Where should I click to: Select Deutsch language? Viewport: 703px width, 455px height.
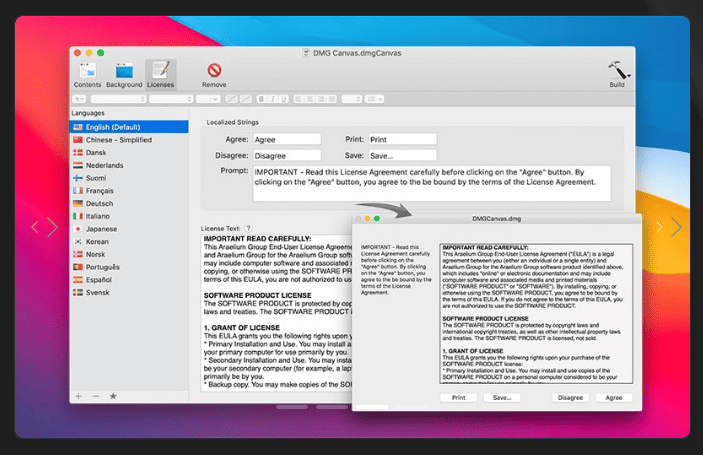pos(129,204)
